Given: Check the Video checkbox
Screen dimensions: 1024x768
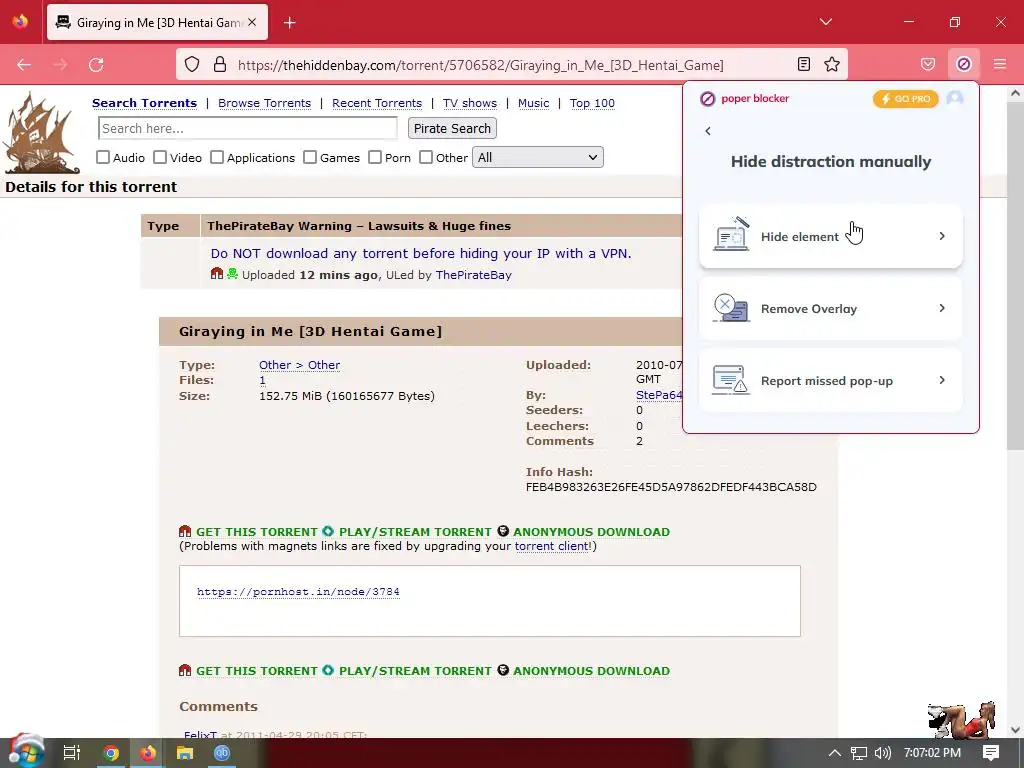Looking at the screenshot, I should coord(160,157).
